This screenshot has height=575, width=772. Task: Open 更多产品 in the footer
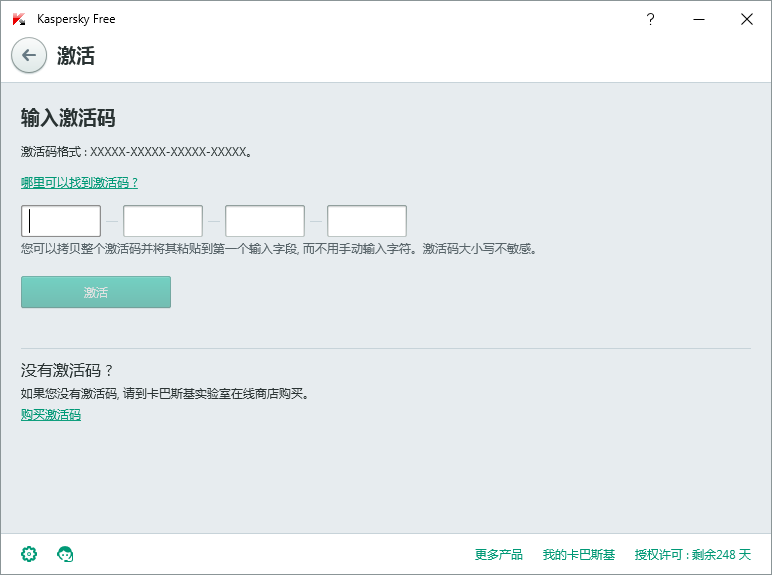coord(499,555)
